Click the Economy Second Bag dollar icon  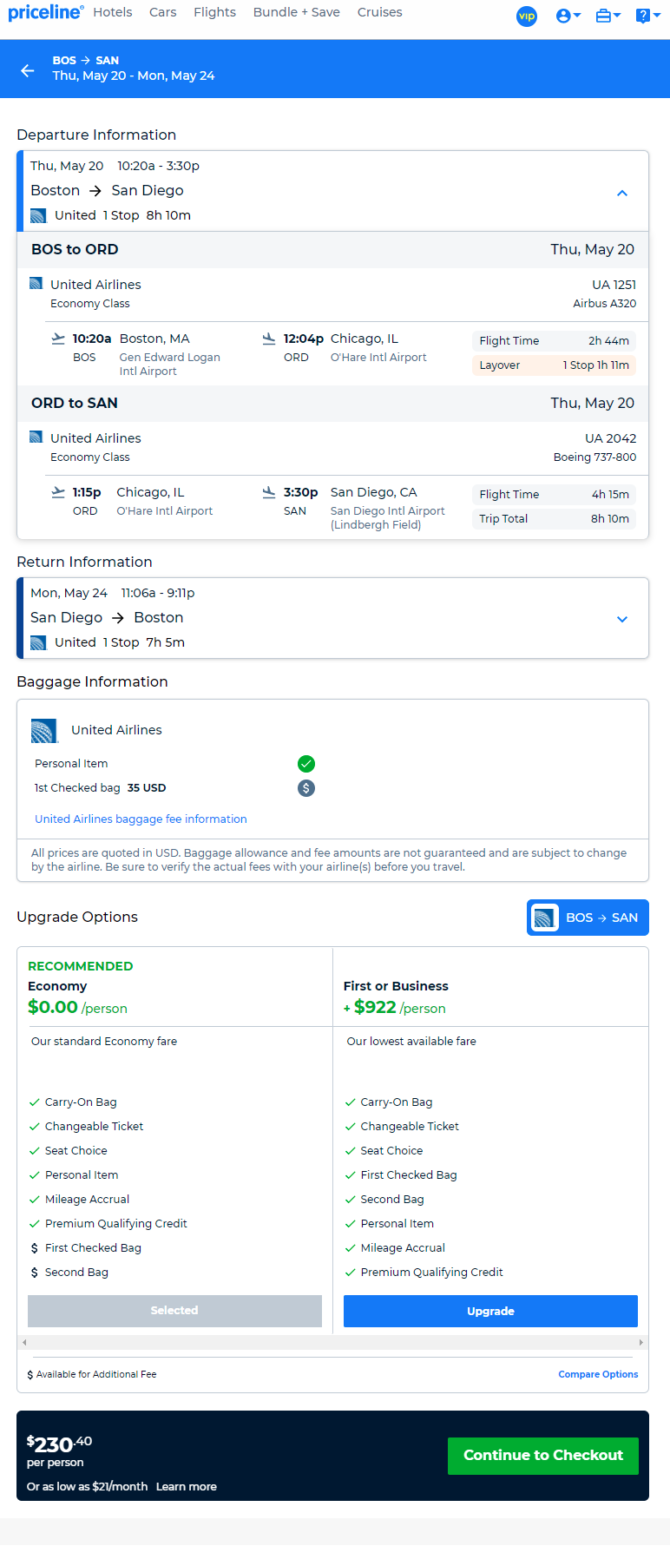coord(34,1273)
